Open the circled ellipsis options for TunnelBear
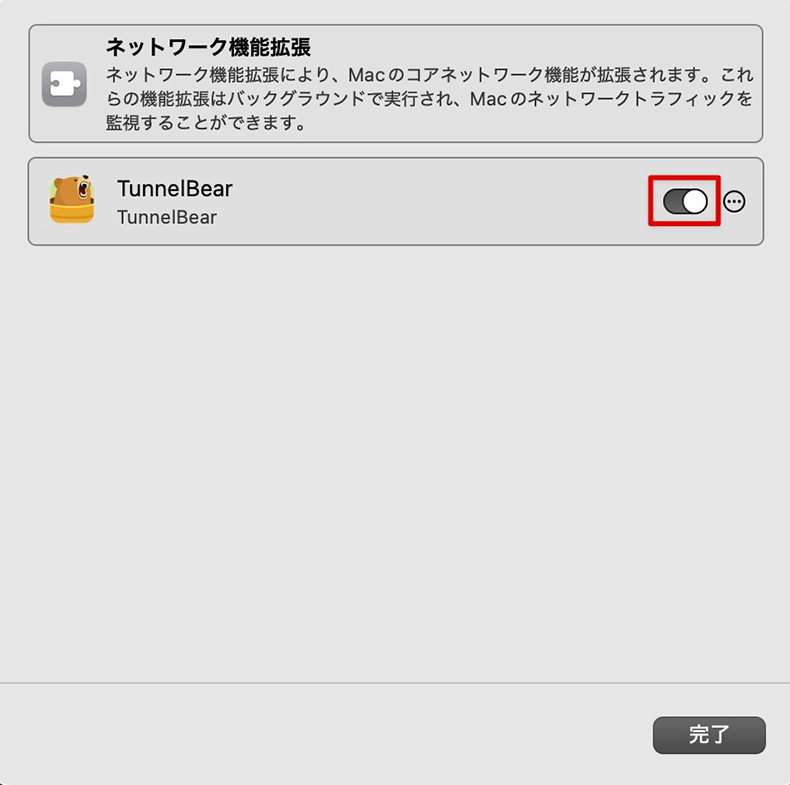 [734, 202]
